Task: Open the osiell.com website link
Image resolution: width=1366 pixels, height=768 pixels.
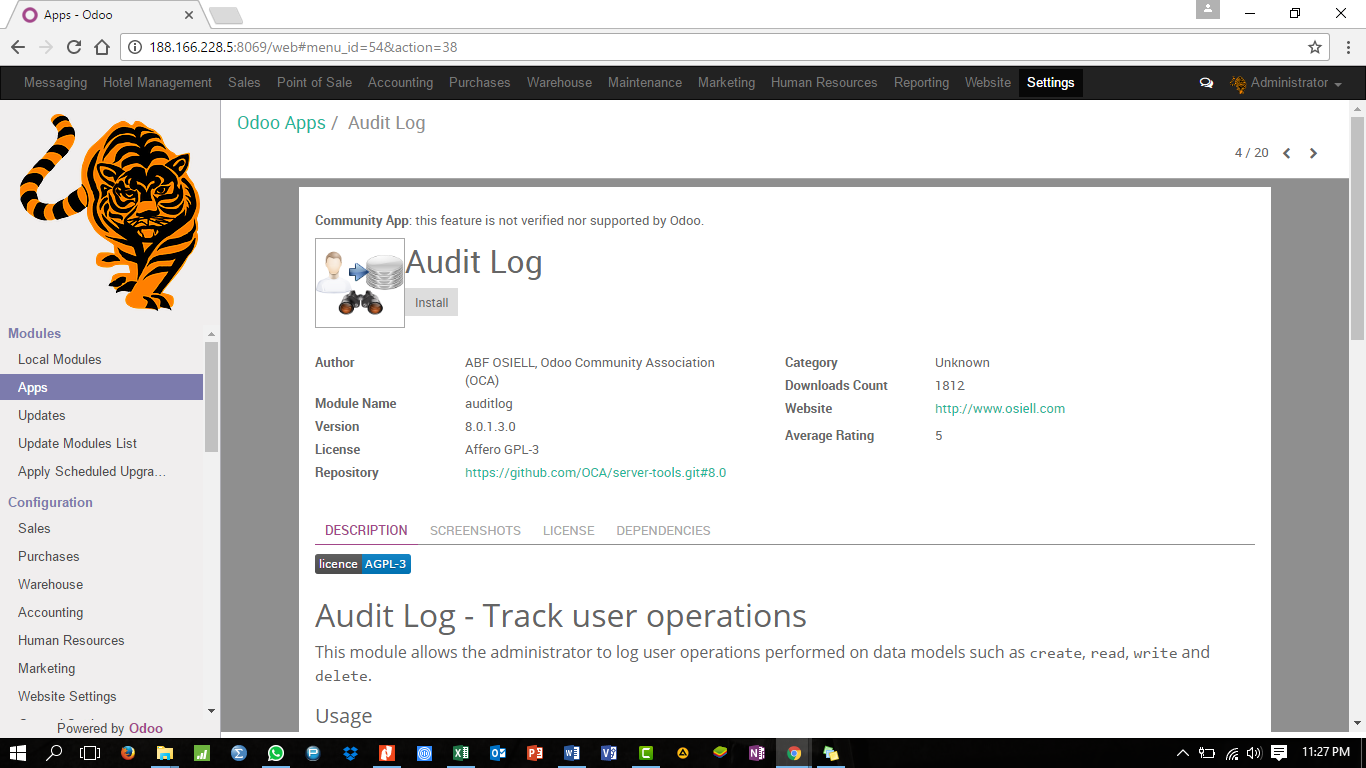Action: click(1000, 409)
